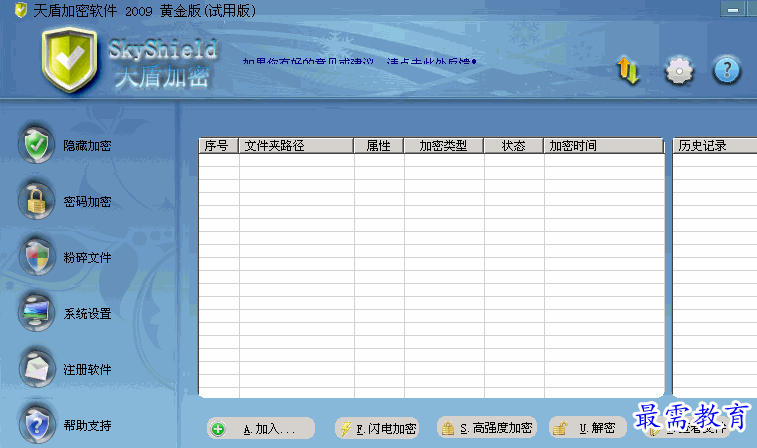
Task: Click the F.闪电加密 button
Action: coord(377,428)
